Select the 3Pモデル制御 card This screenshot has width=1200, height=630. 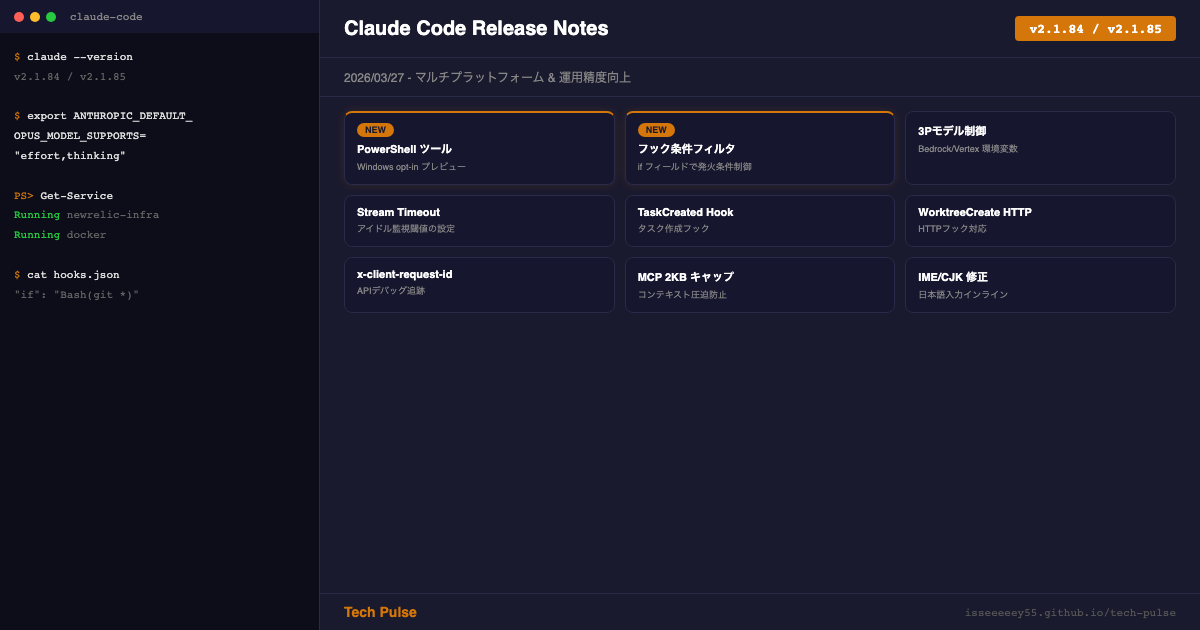point(1040,148)
